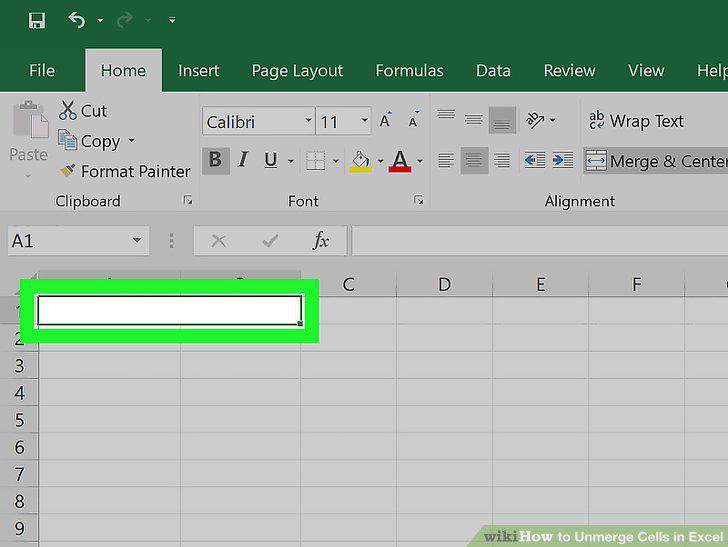This screenshot has width=728, height=547.
Task: Click the Save icon in quick access toolbar
Action: point(37,20)
